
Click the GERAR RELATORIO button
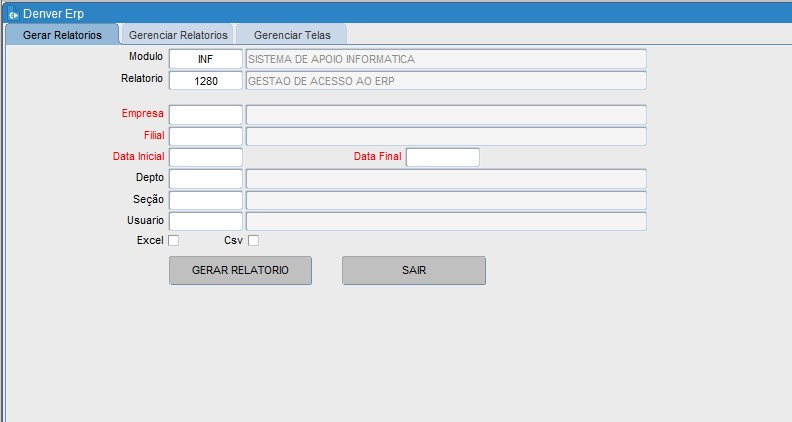coord(240,270)
